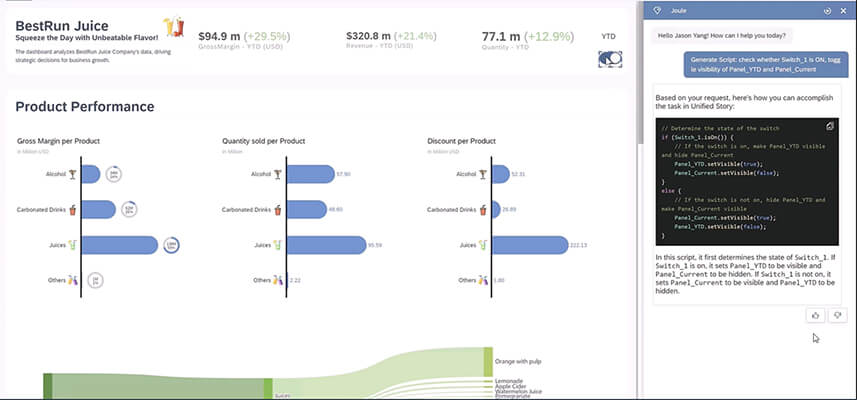Restart the Joule conversation with the refresh icon
The height and width of the screenshot is (400, 857).
click(827, 10)
